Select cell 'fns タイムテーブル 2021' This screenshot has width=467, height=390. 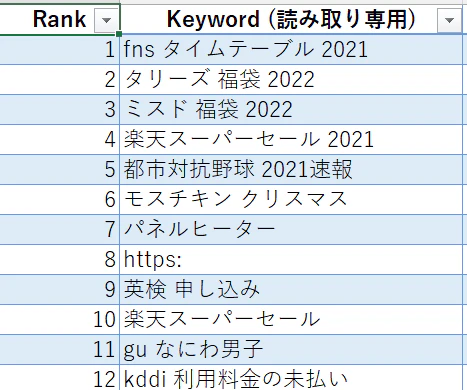pos(291,49)
